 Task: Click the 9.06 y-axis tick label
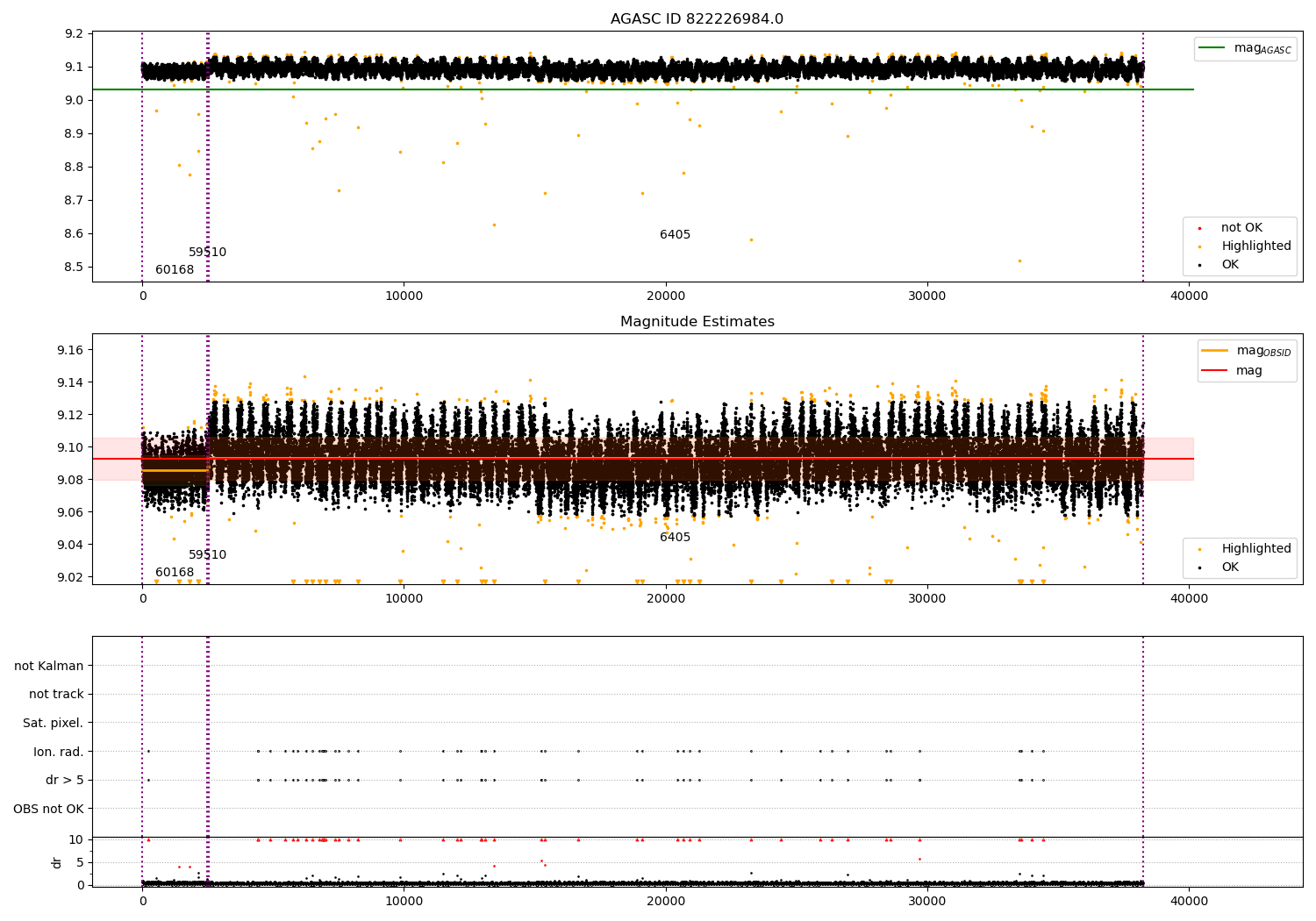[71, 513]
